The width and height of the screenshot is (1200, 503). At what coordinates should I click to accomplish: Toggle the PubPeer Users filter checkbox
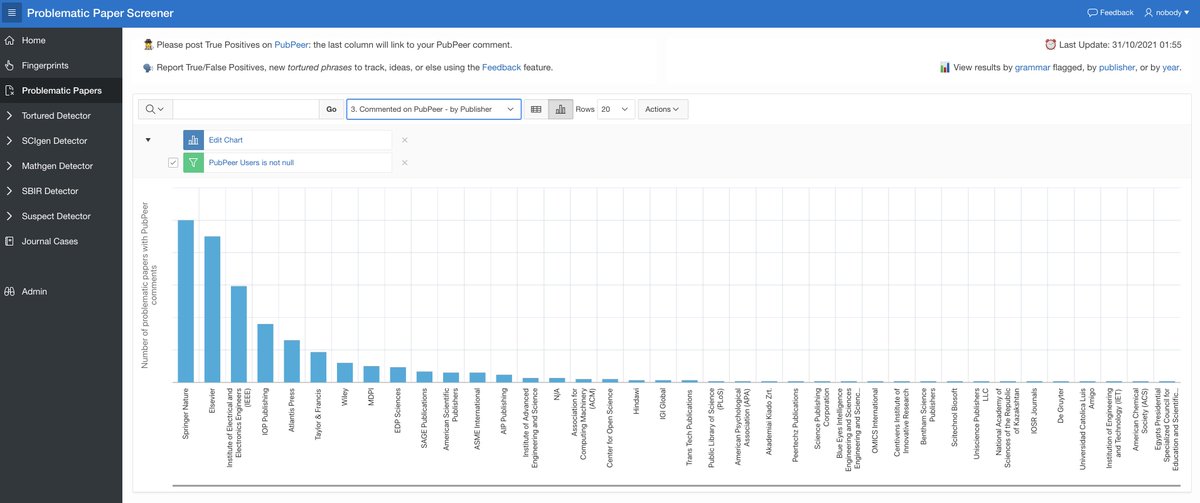point(173,162)
